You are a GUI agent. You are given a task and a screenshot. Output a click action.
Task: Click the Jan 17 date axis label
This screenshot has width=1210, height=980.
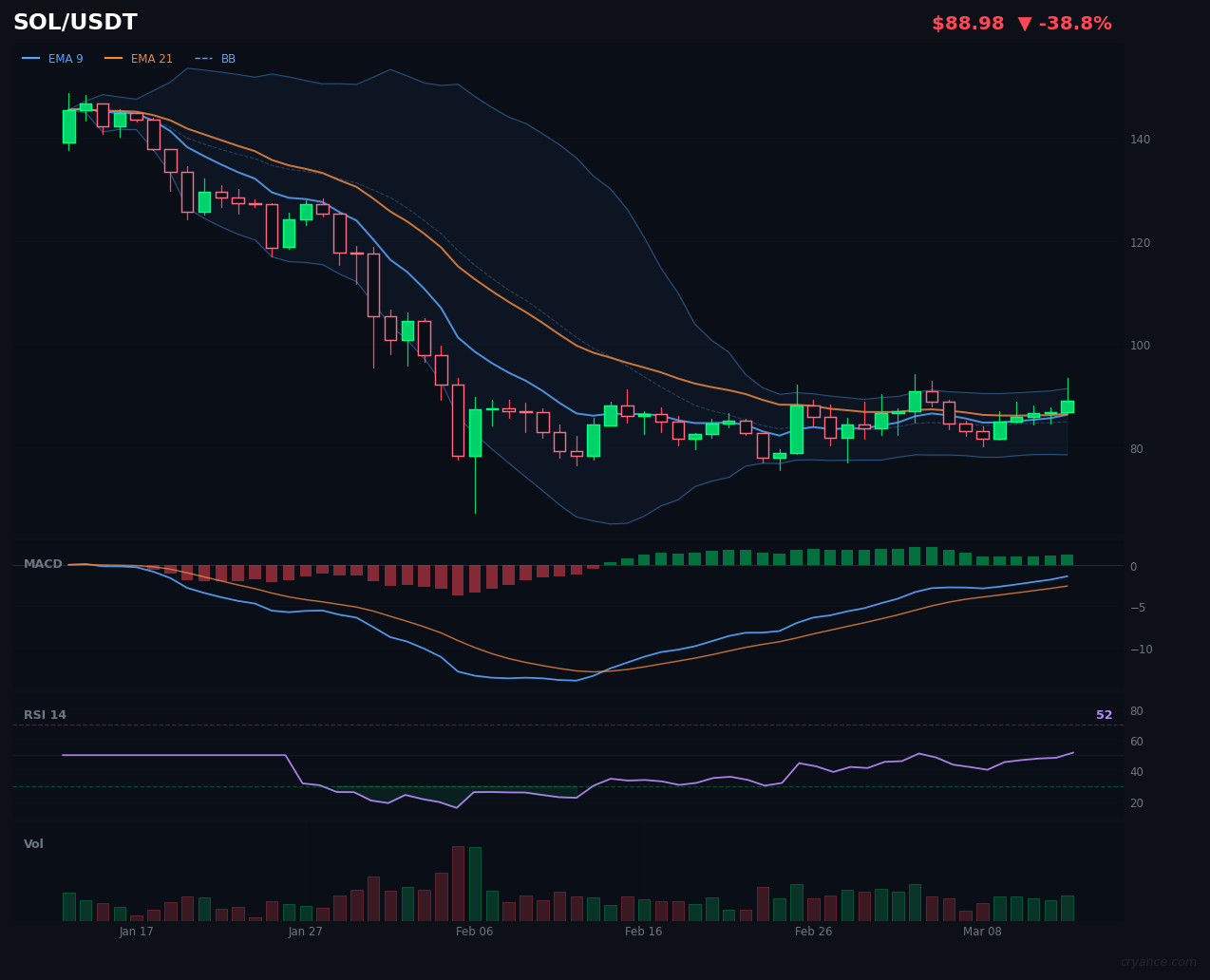point(137,932)
